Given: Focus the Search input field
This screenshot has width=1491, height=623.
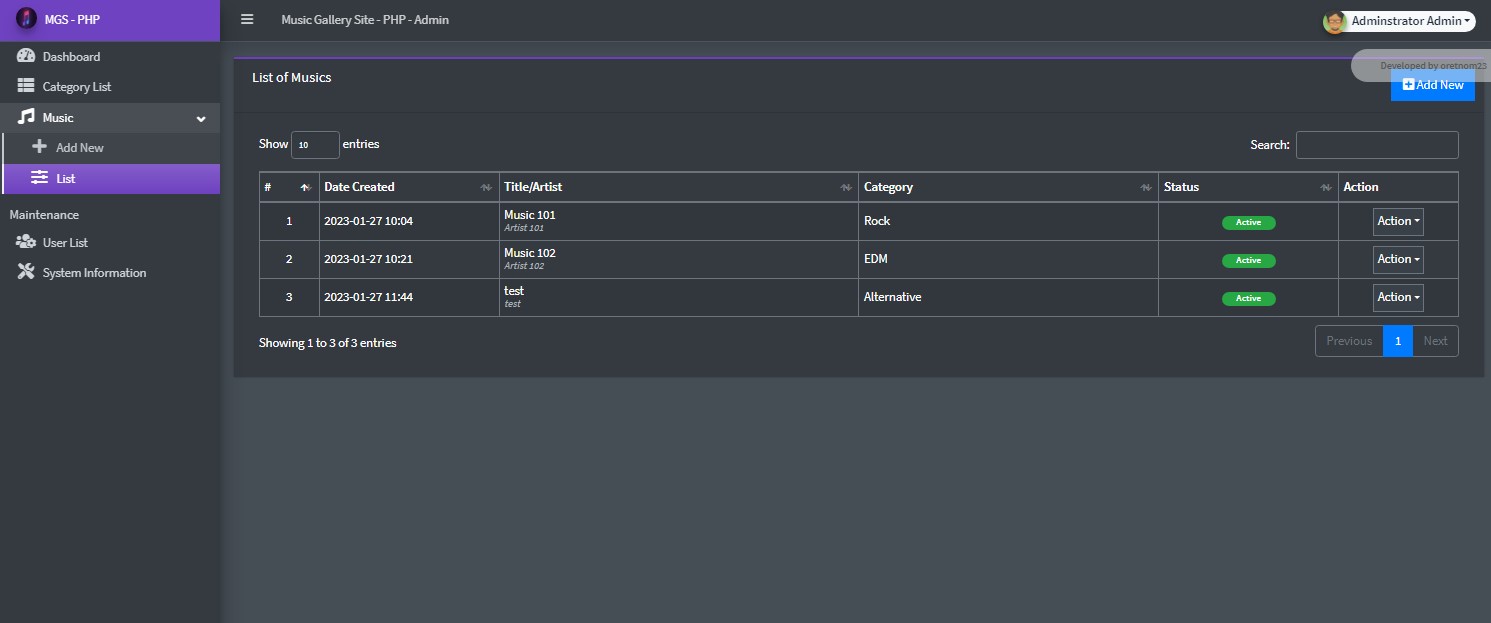Looking at the screenshot, I should pyautogui.click(x=1377, y=145).
